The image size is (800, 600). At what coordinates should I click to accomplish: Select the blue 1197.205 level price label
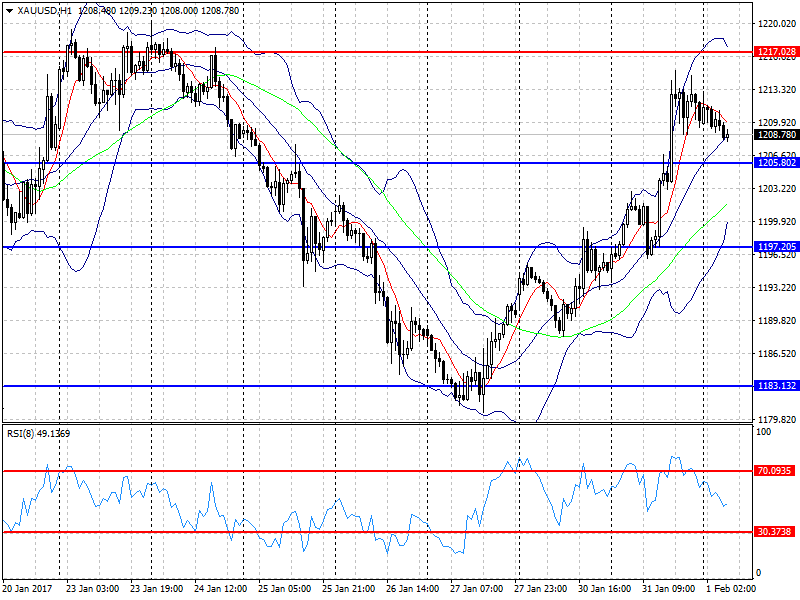tap(776, 247)
